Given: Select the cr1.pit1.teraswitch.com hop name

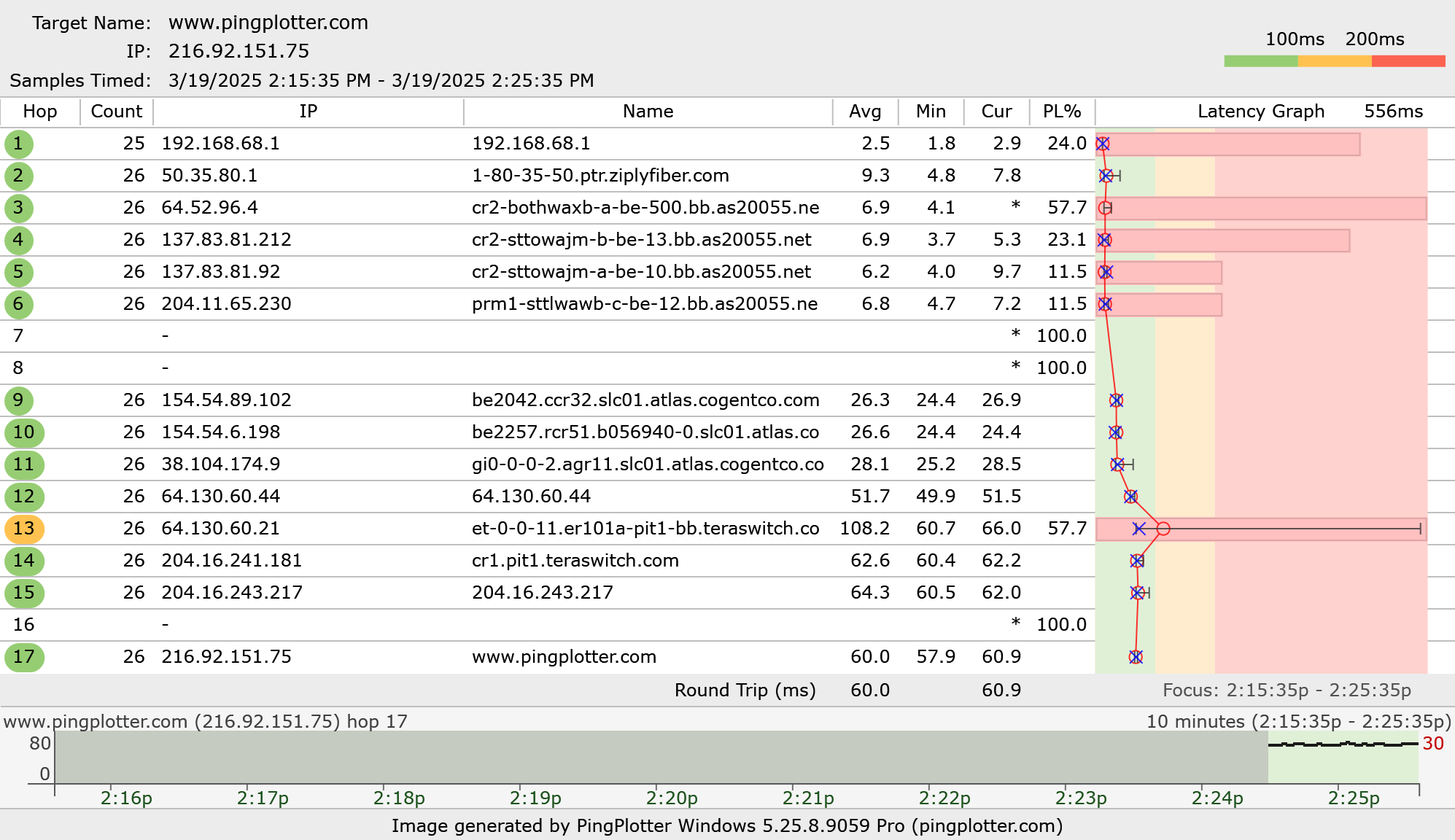Looking at the screenshot, I should (x=575, y=561).
